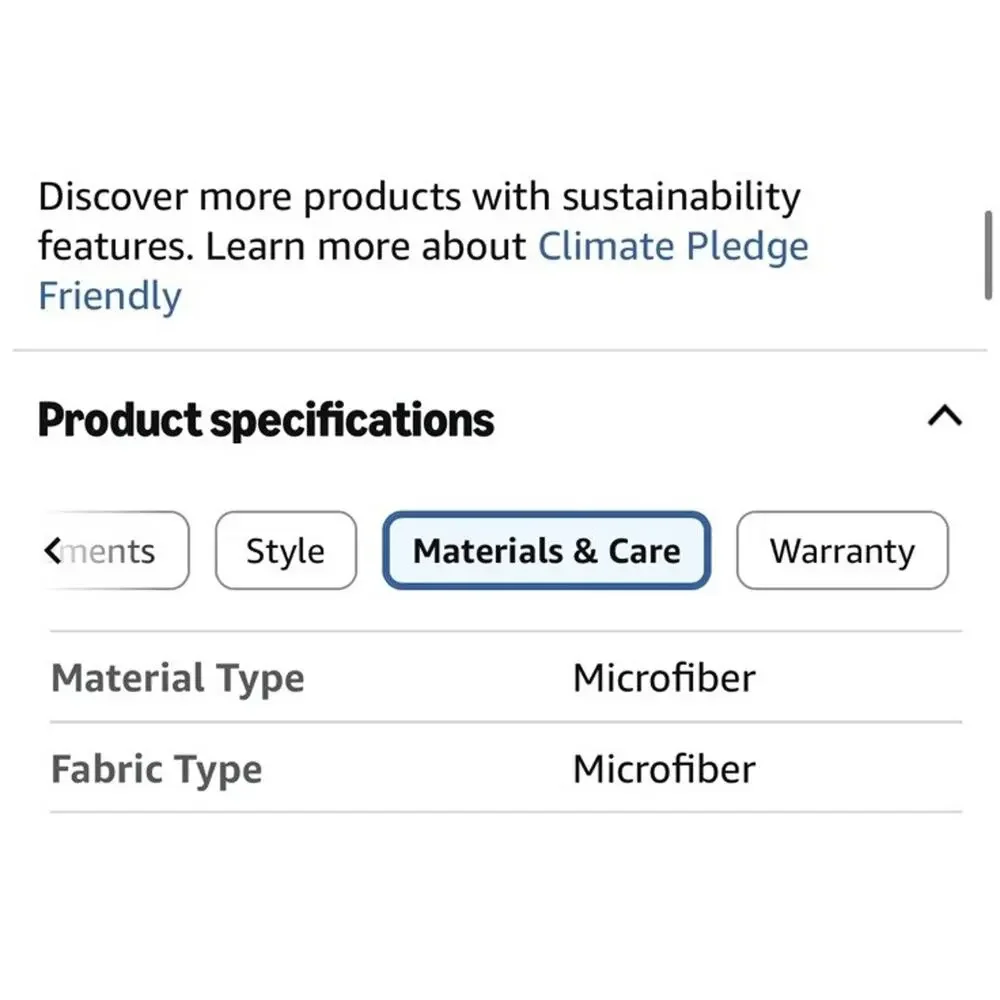Select the Fabric Type label
Screen dimensions: 1000x1000
coord(156,769)
